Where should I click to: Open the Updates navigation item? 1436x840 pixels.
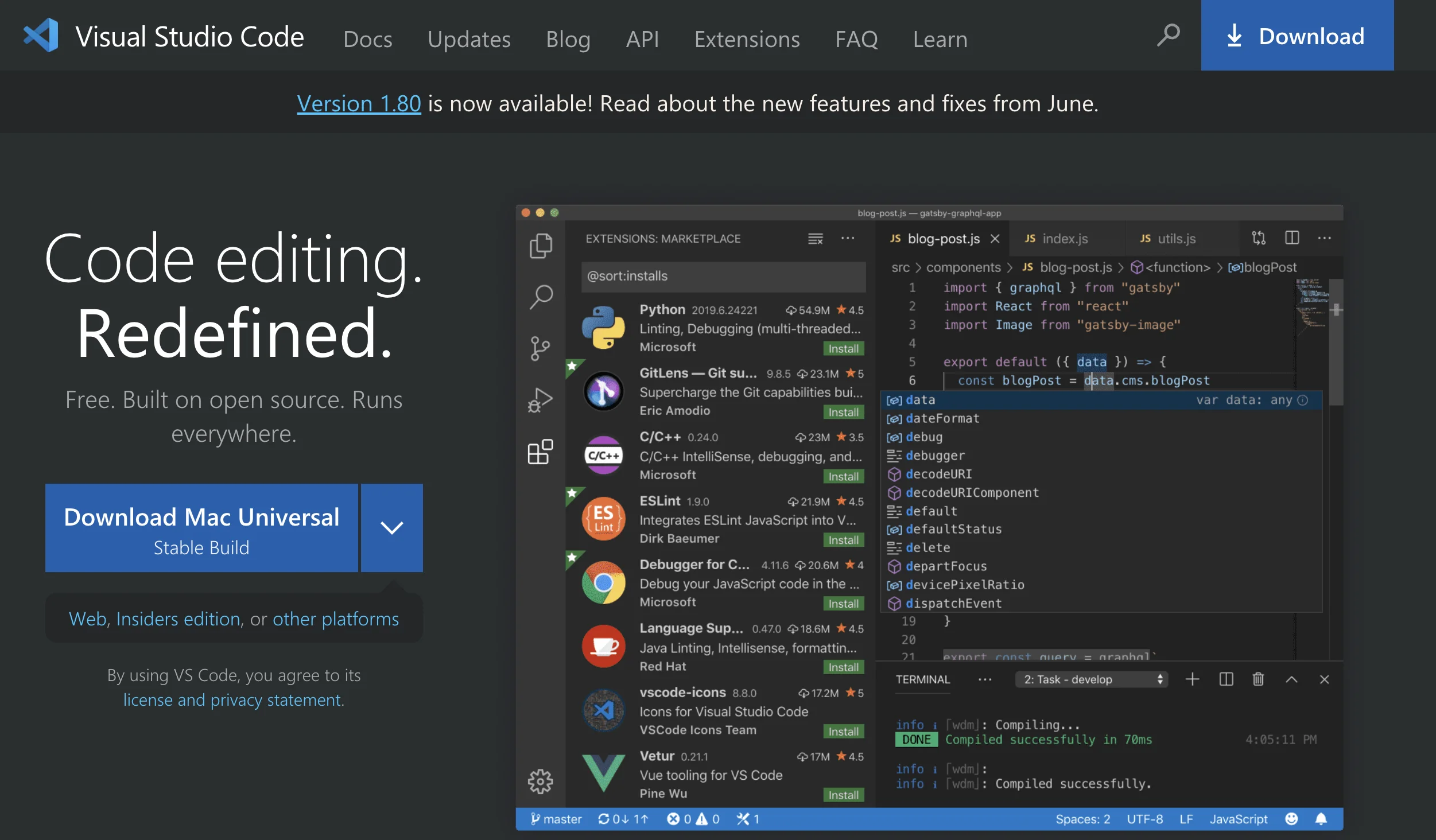click(469, 39)
